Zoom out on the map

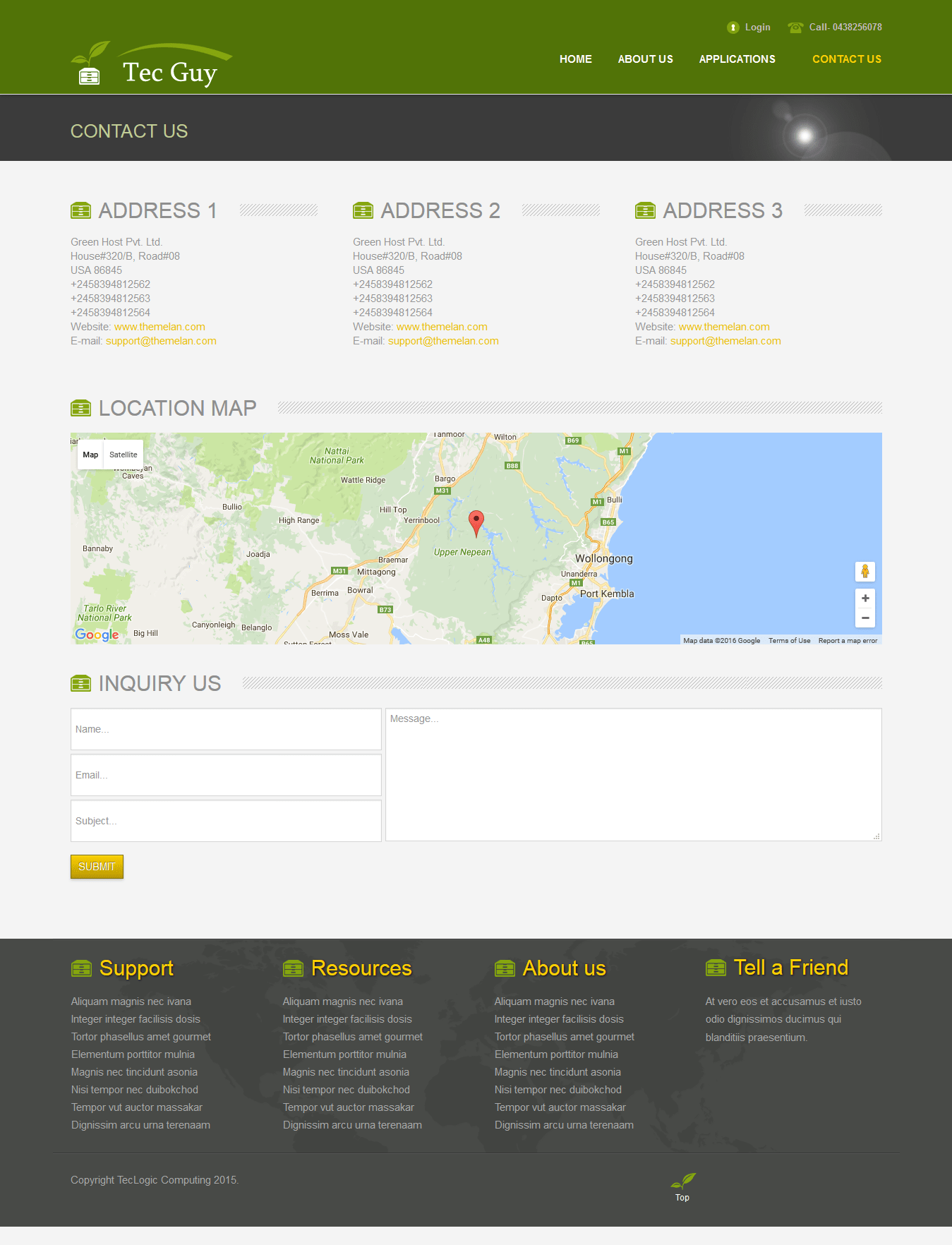[x=865, y=618]
